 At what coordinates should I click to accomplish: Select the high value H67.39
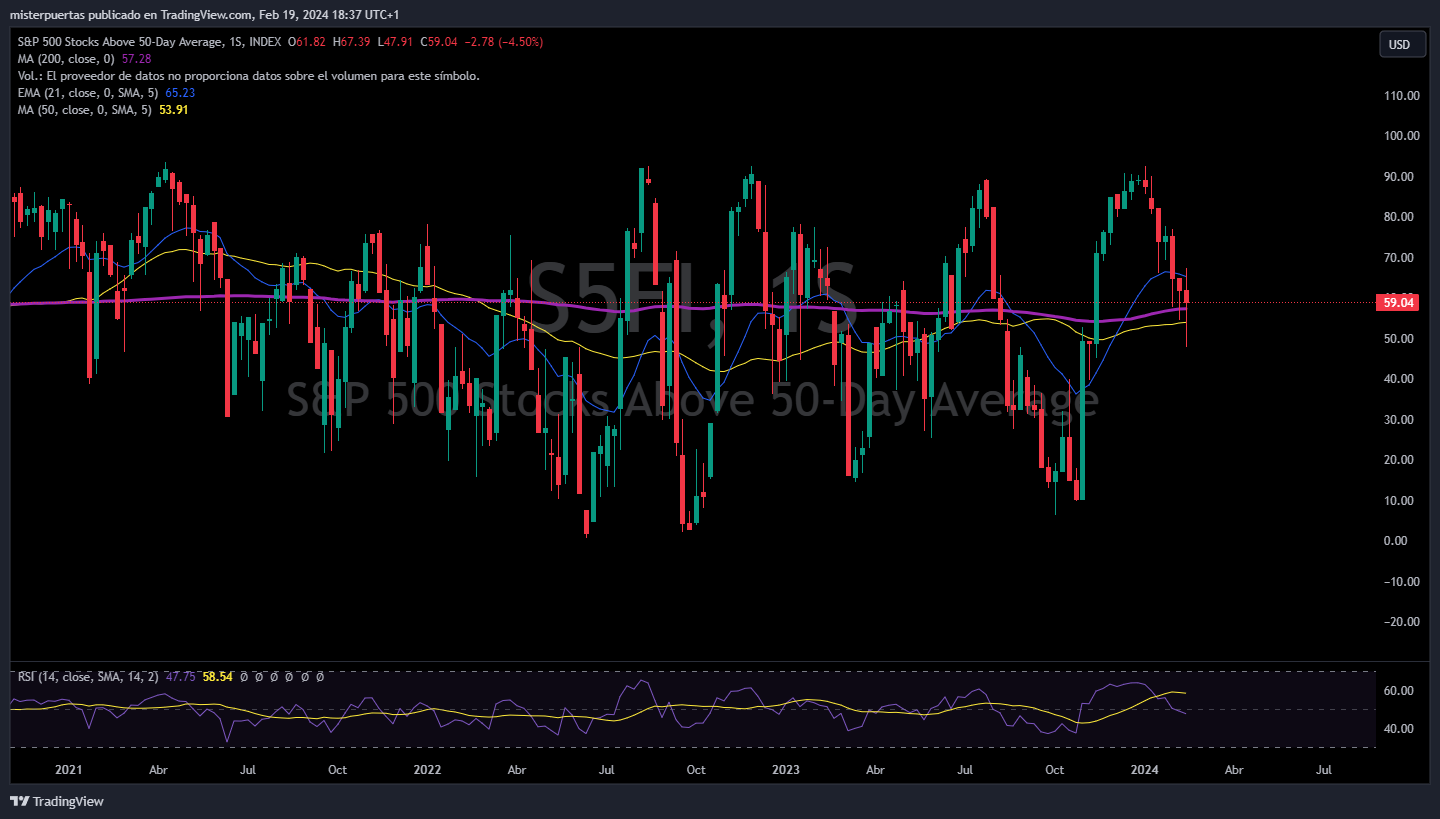point(353,42)
